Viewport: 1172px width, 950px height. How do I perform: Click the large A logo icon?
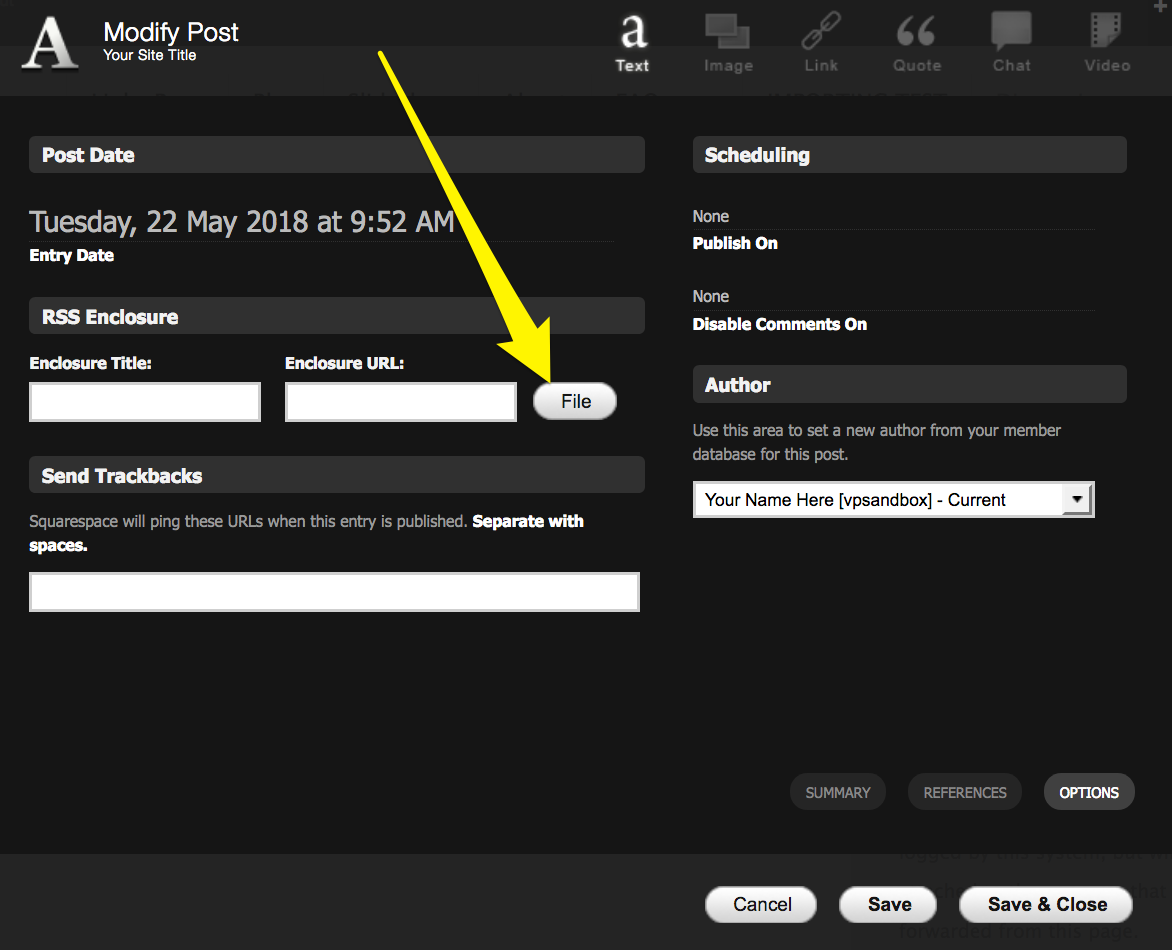[50, 44]
